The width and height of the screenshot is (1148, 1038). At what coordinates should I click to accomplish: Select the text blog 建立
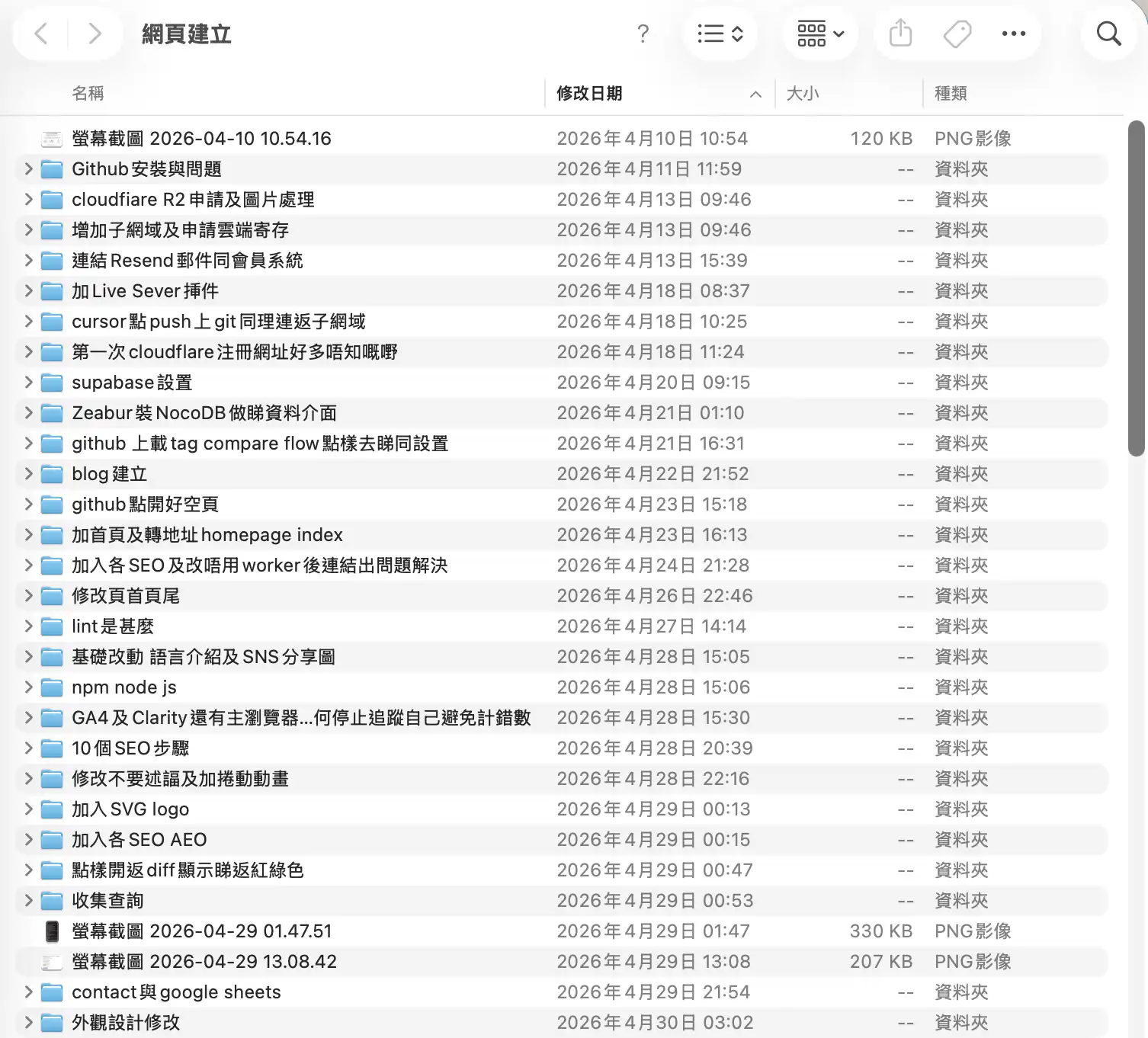[x=109, y=474]
